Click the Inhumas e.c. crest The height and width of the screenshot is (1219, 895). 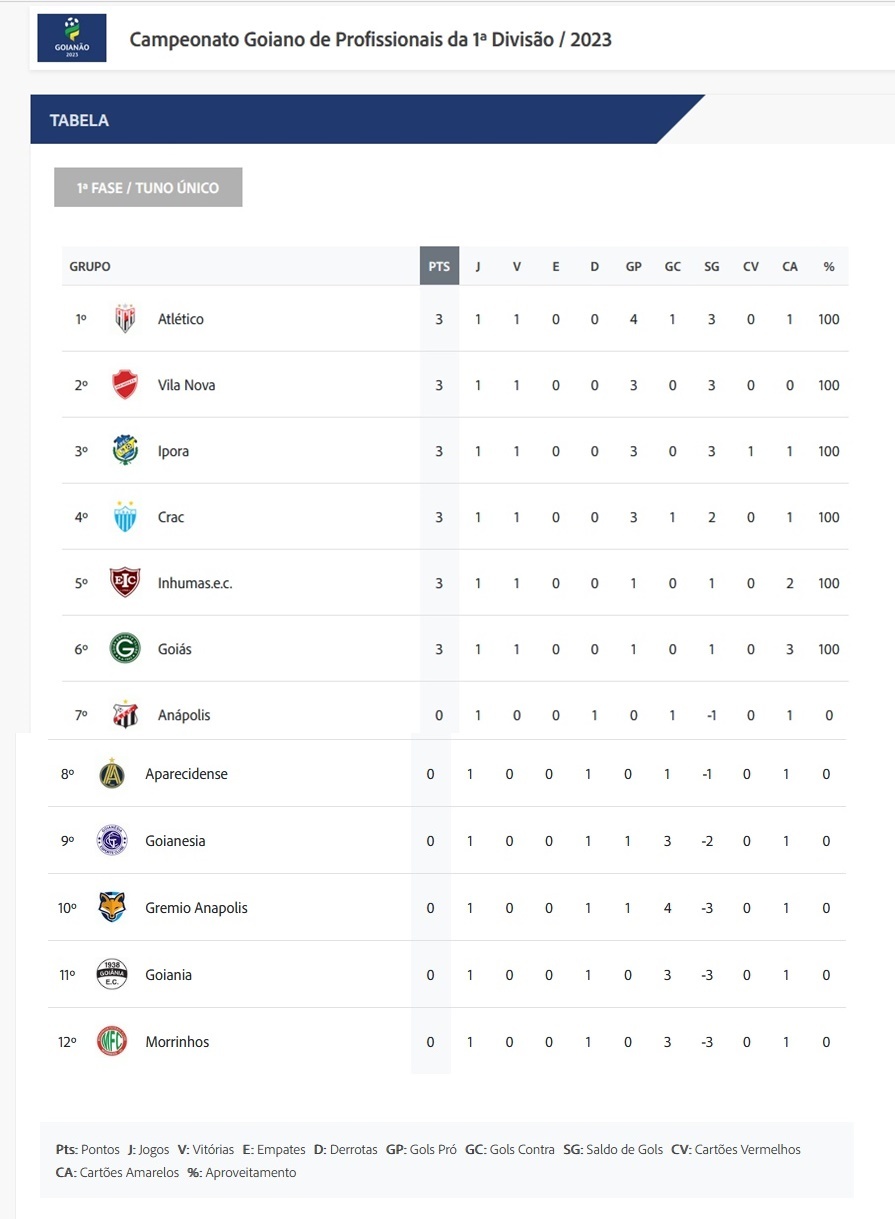125,583
